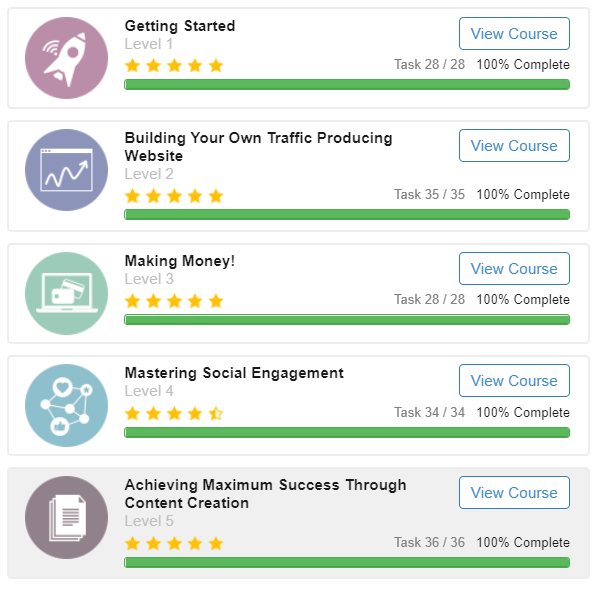The height and width of the screenshot is (598, 598).
Task: Open View Course for Getting Started
Action: [514, 34]
